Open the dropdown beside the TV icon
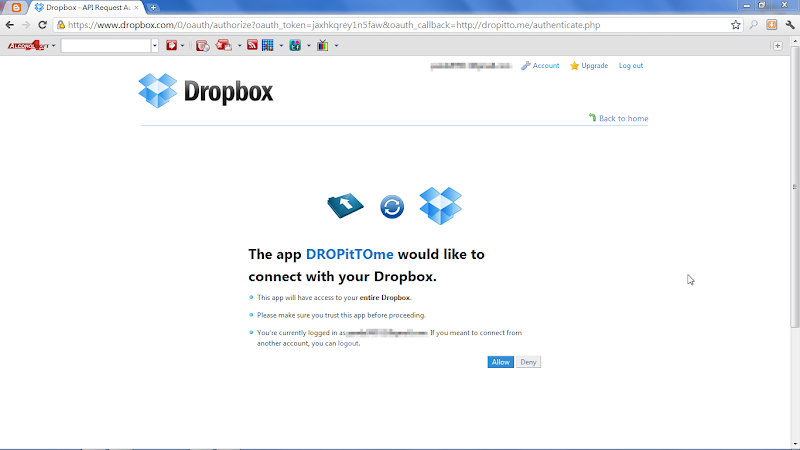Screen dimensions: 800x450 [x=336, y=45]
